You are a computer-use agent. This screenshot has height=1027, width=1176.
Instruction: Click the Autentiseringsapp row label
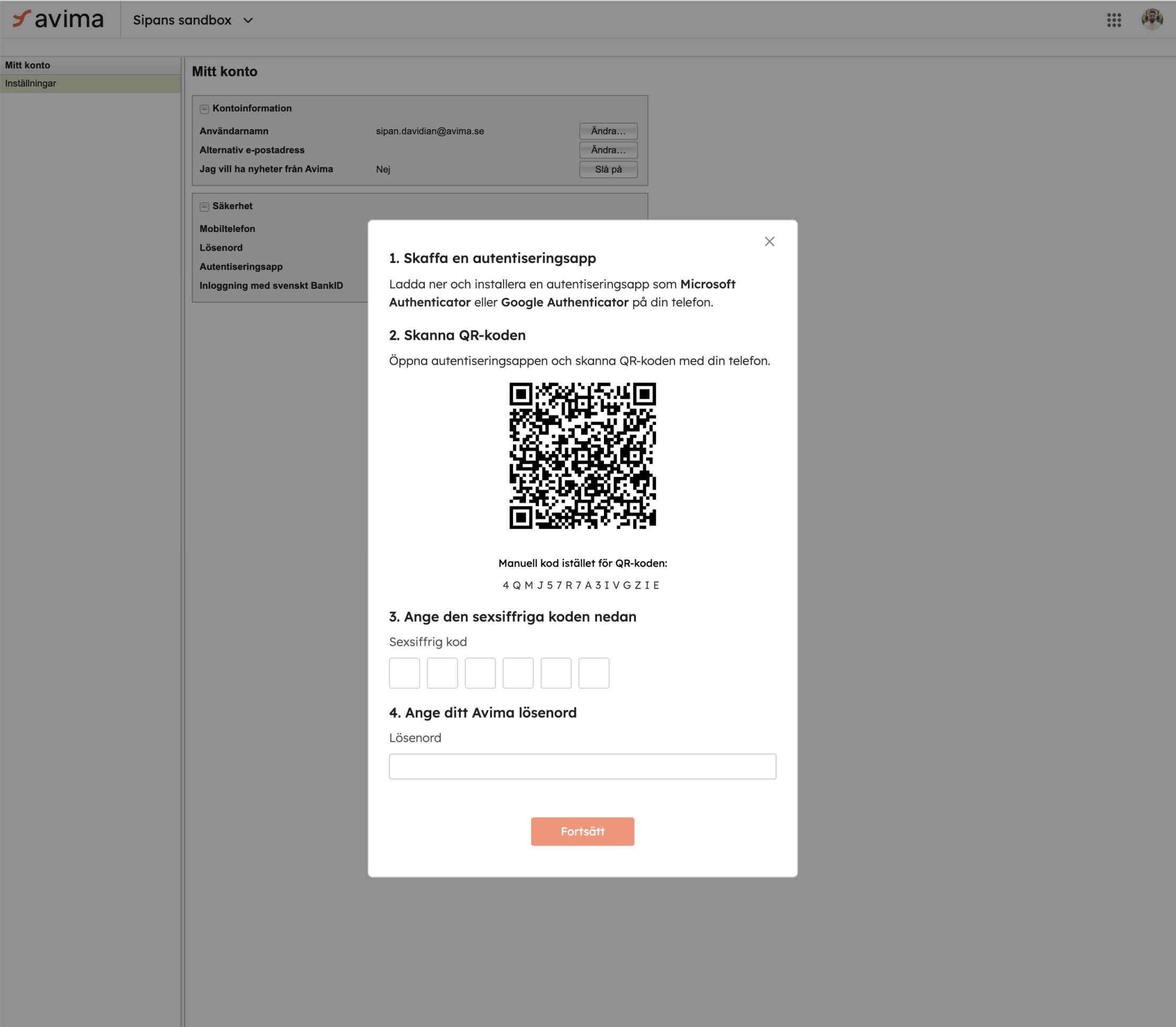241,267
